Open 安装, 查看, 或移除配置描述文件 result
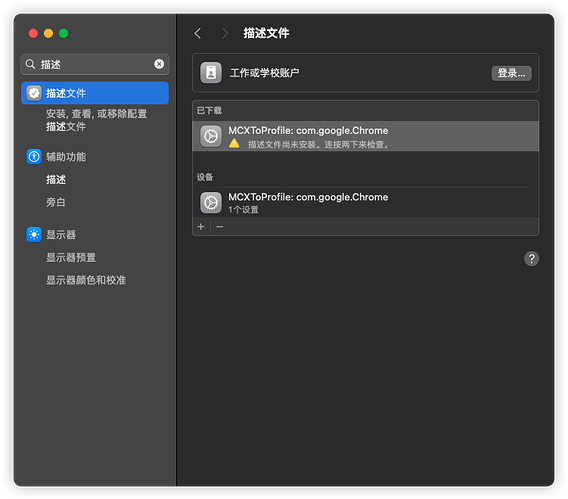Image resolution: width=568 pixels, height=499 pixels. tap(96, 120)
